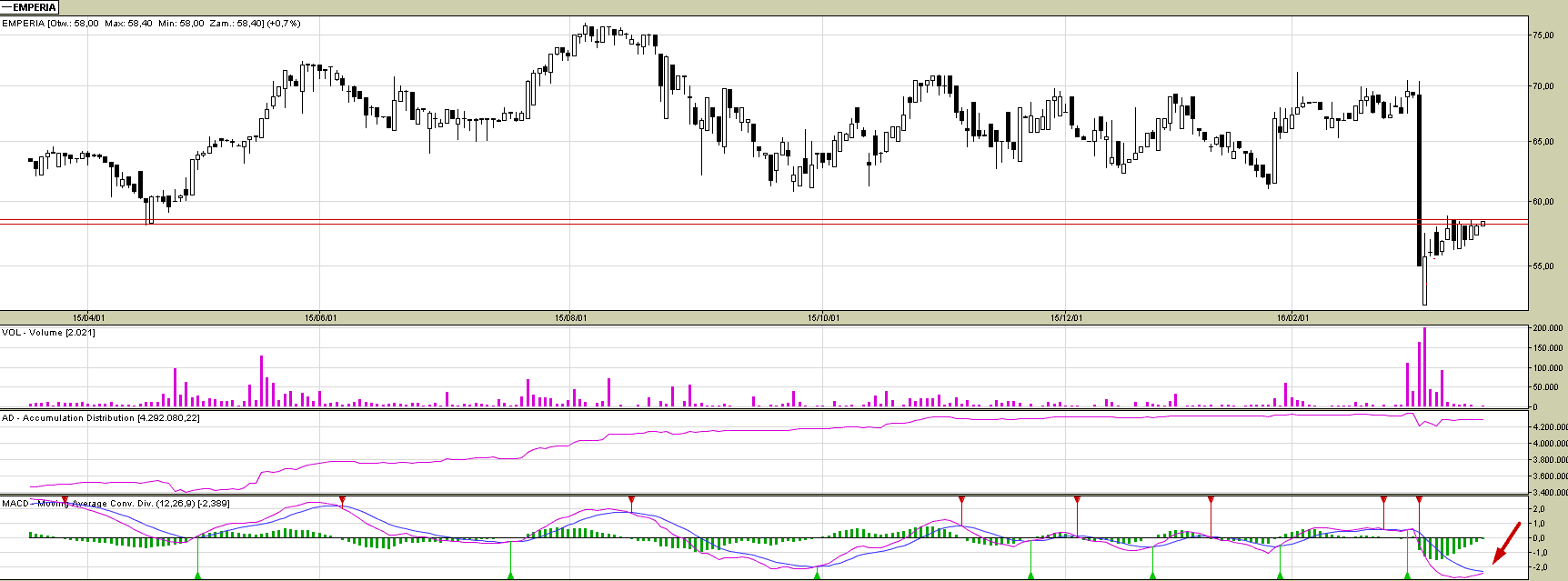
Task: Click the 200.000 volume axis label
Action: (1547, 328)
